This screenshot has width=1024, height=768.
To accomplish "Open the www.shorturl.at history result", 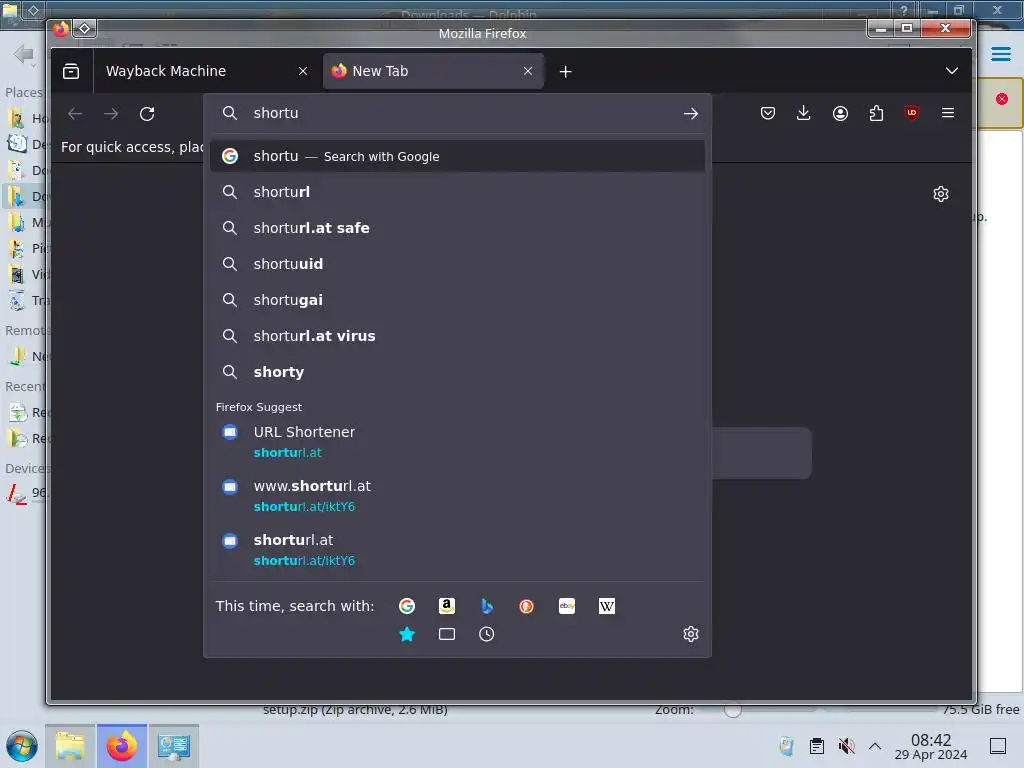I will [457, 496].
